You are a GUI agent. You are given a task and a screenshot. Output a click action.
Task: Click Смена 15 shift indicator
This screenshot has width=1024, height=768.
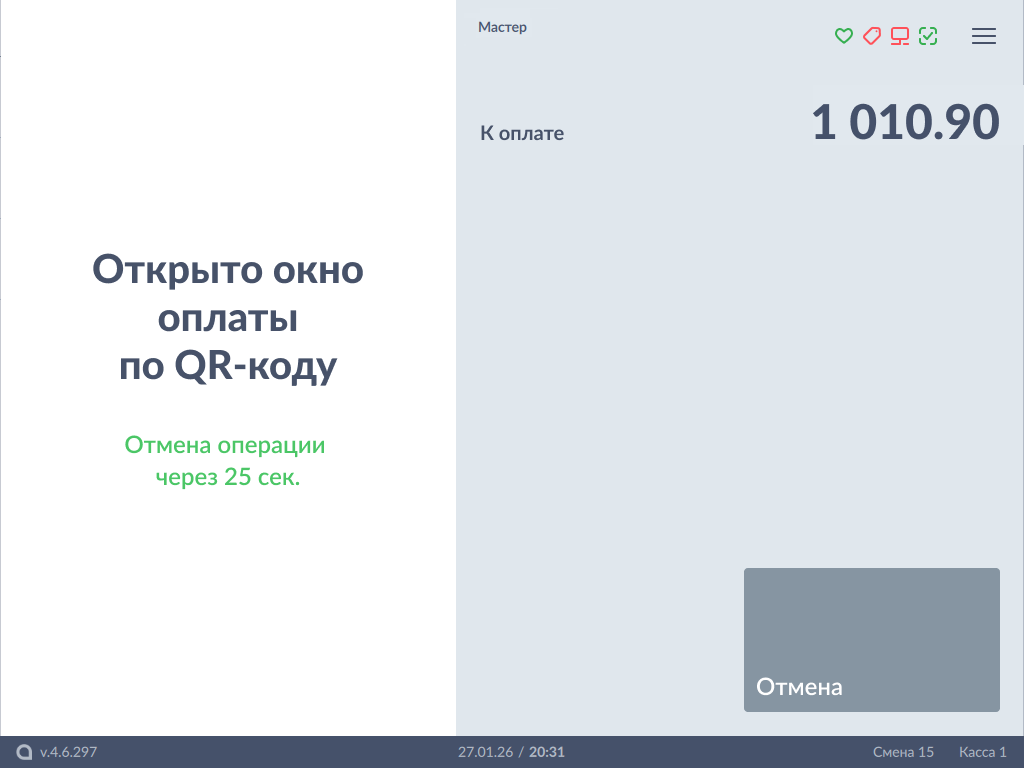point(903,752)
